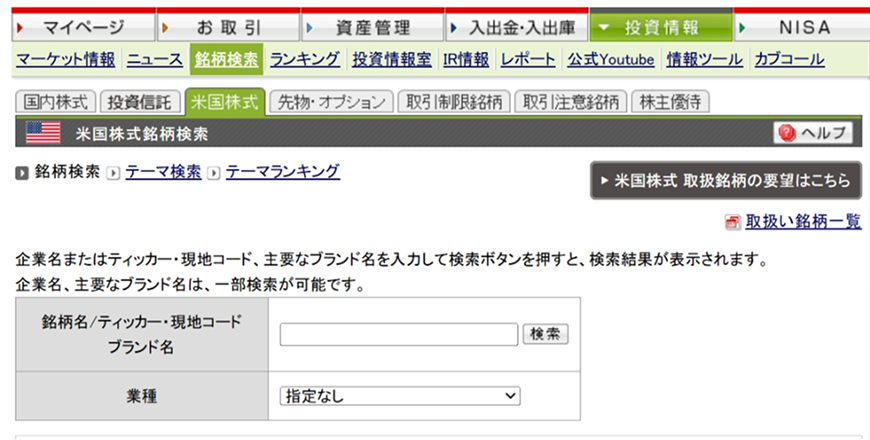Open the 業種 指定なし dropdown

[399, 396]
